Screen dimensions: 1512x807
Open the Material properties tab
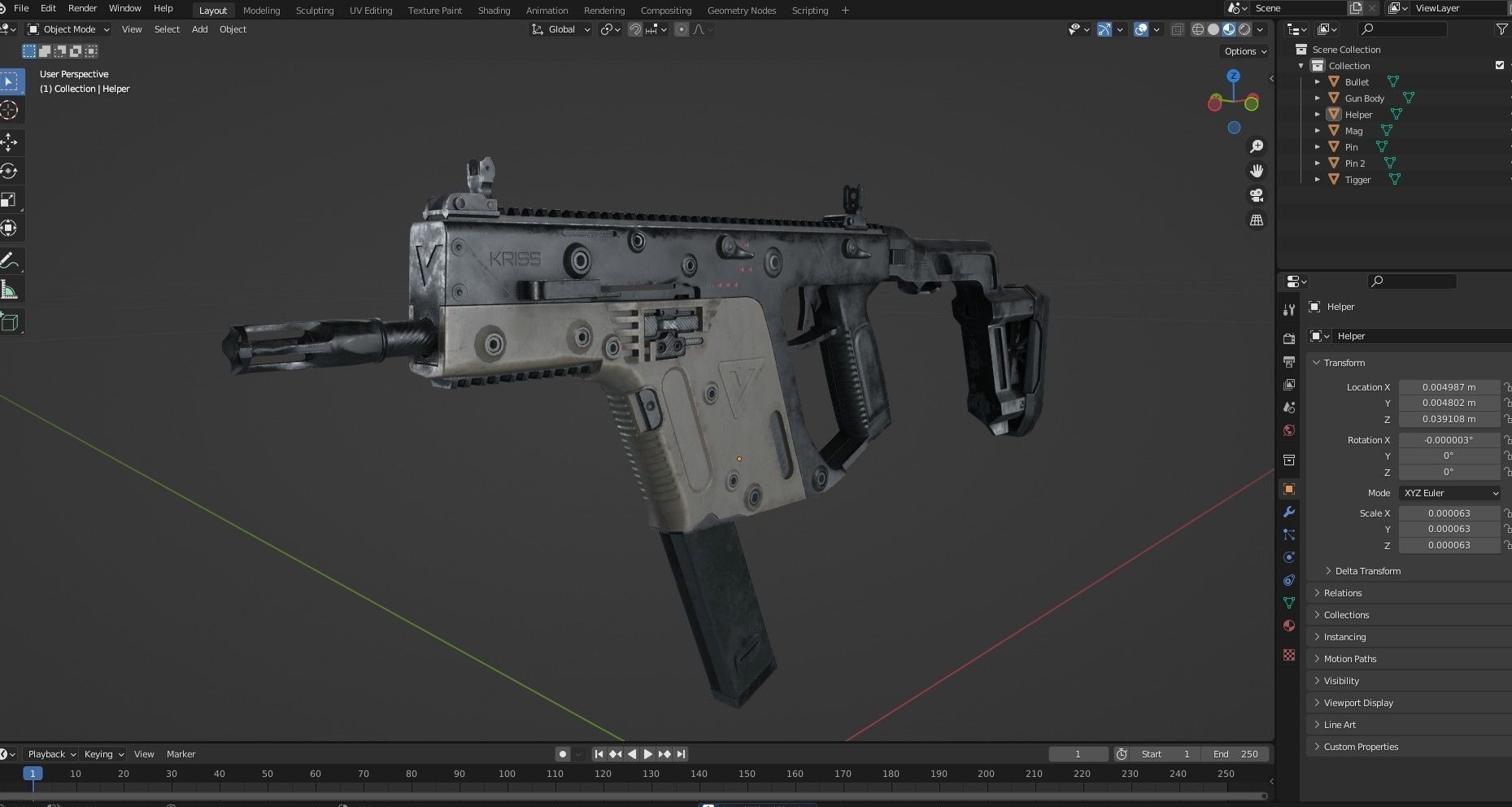click(x=1289, y=626)
